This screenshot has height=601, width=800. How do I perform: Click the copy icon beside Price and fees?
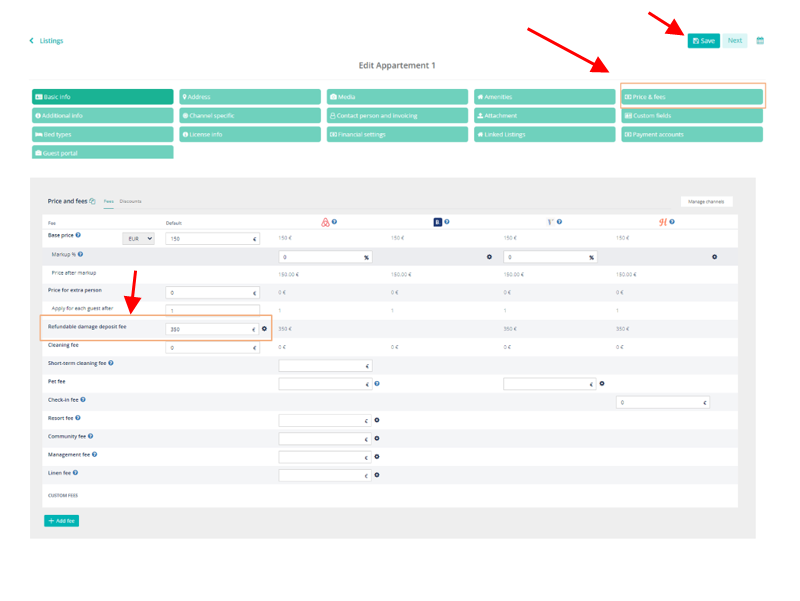click(x=92, y=201)
